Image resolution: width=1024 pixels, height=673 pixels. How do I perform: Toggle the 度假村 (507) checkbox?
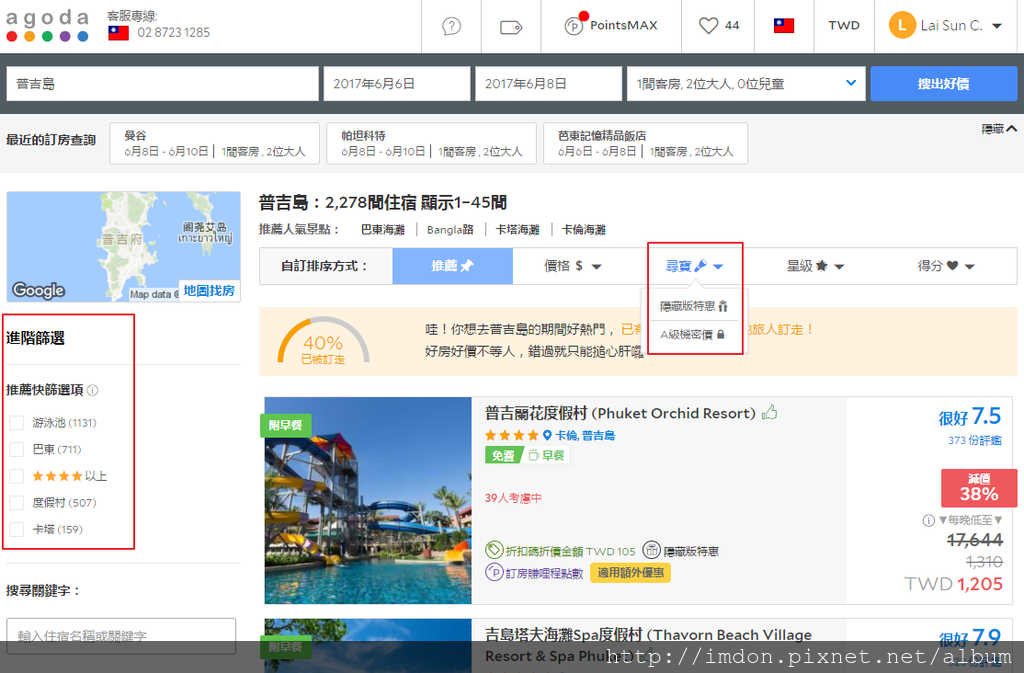(17, 503)
